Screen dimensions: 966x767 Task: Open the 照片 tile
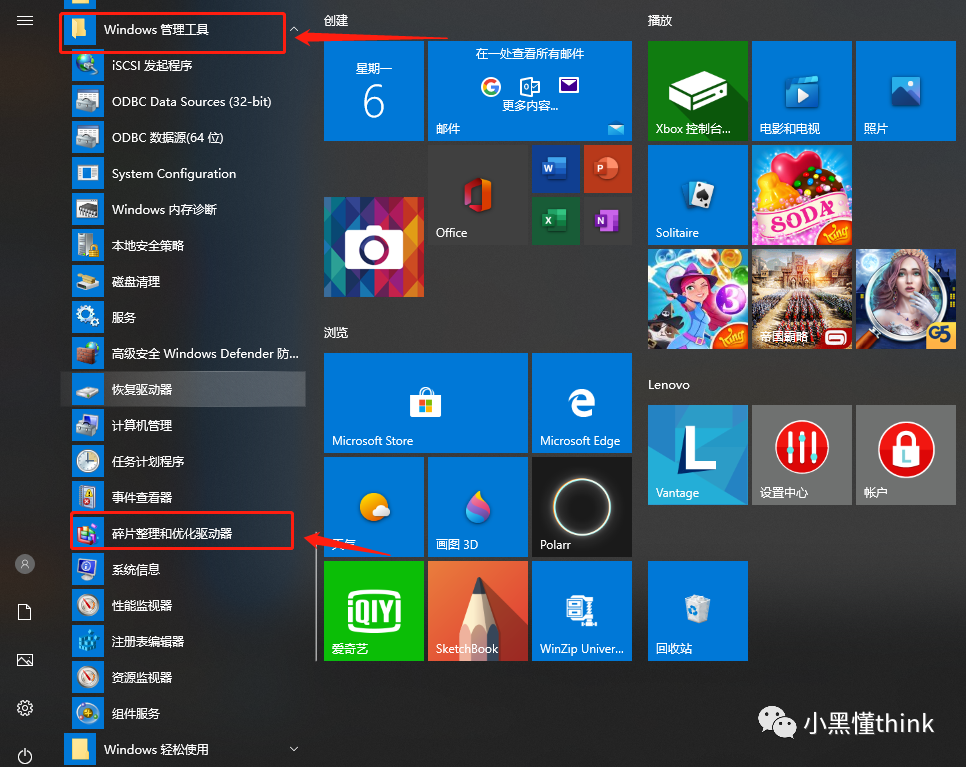(x=906, y=91)
